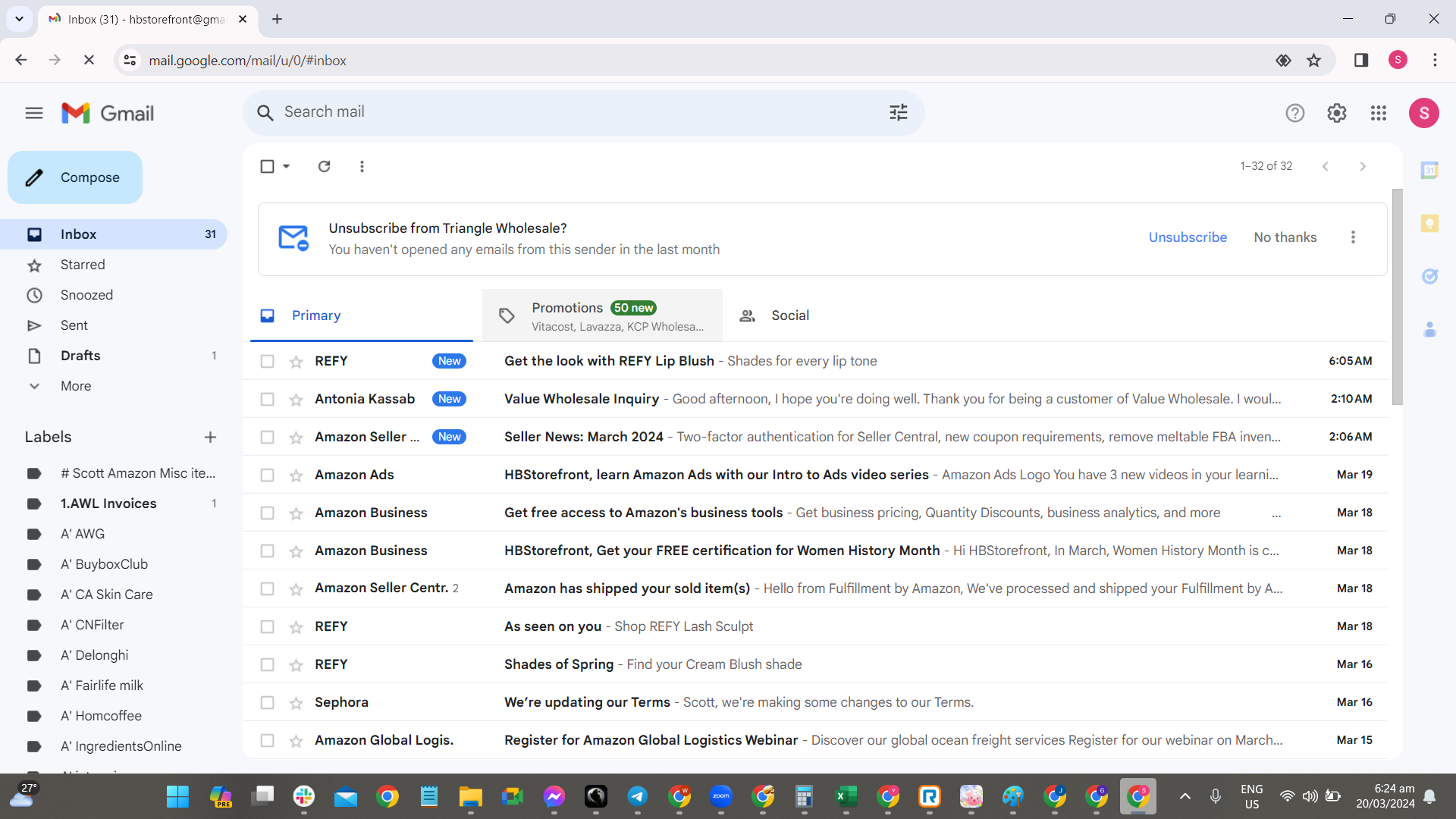Open the More options menu beside refresh
Viewport: 1456px width, 819px height.
pyautogui.click(x=362, y=166)
